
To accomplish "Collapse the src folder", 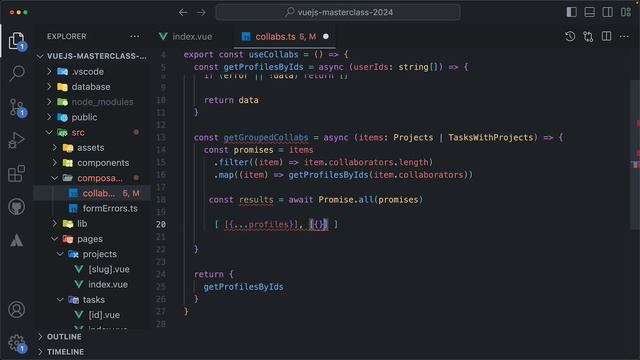I will pos(92,132).
